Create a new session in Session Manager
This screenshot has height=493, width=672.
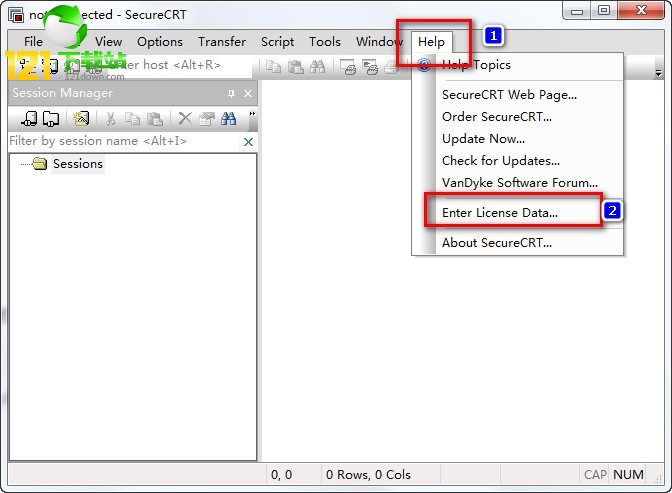coord(29,118)
